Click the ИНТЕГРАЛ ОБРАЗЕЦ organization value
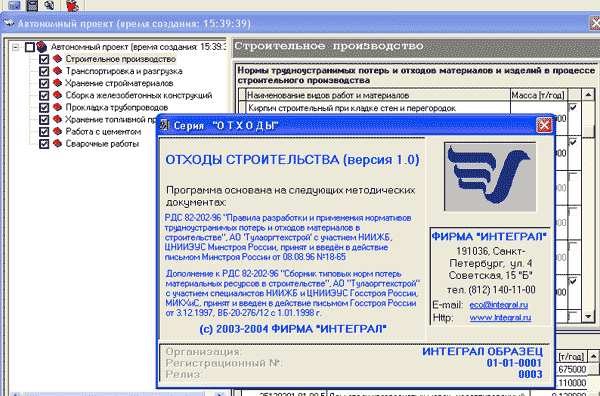The width and height of the screenshot is (600, 396). pos(482,352)
